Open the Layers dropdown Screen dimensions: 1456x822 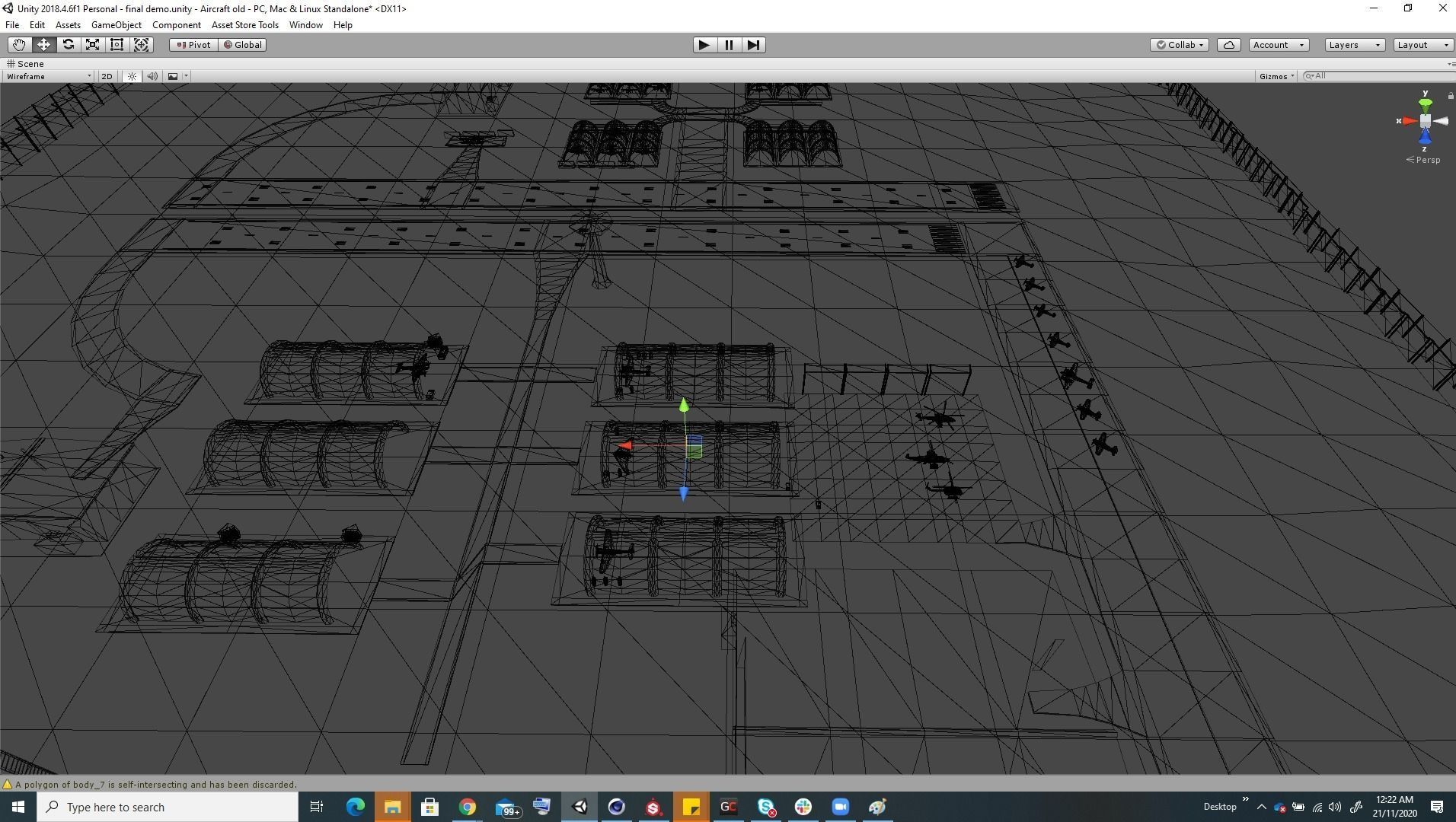1354,45
